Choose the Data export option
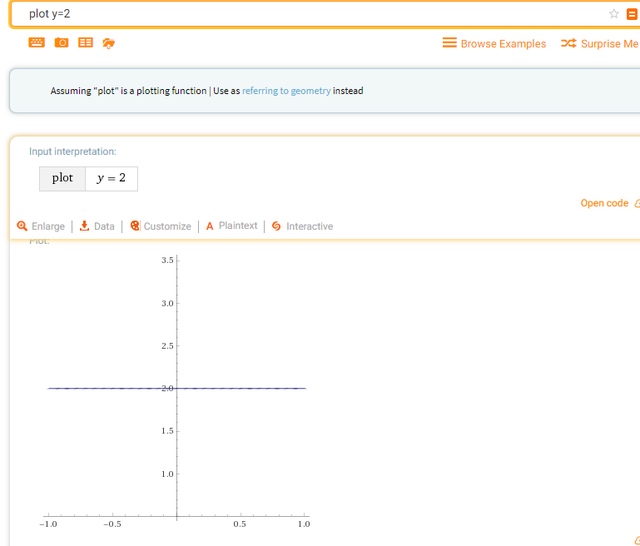The width and height of the screenshot is (640, 546). [x=104, y=226]
